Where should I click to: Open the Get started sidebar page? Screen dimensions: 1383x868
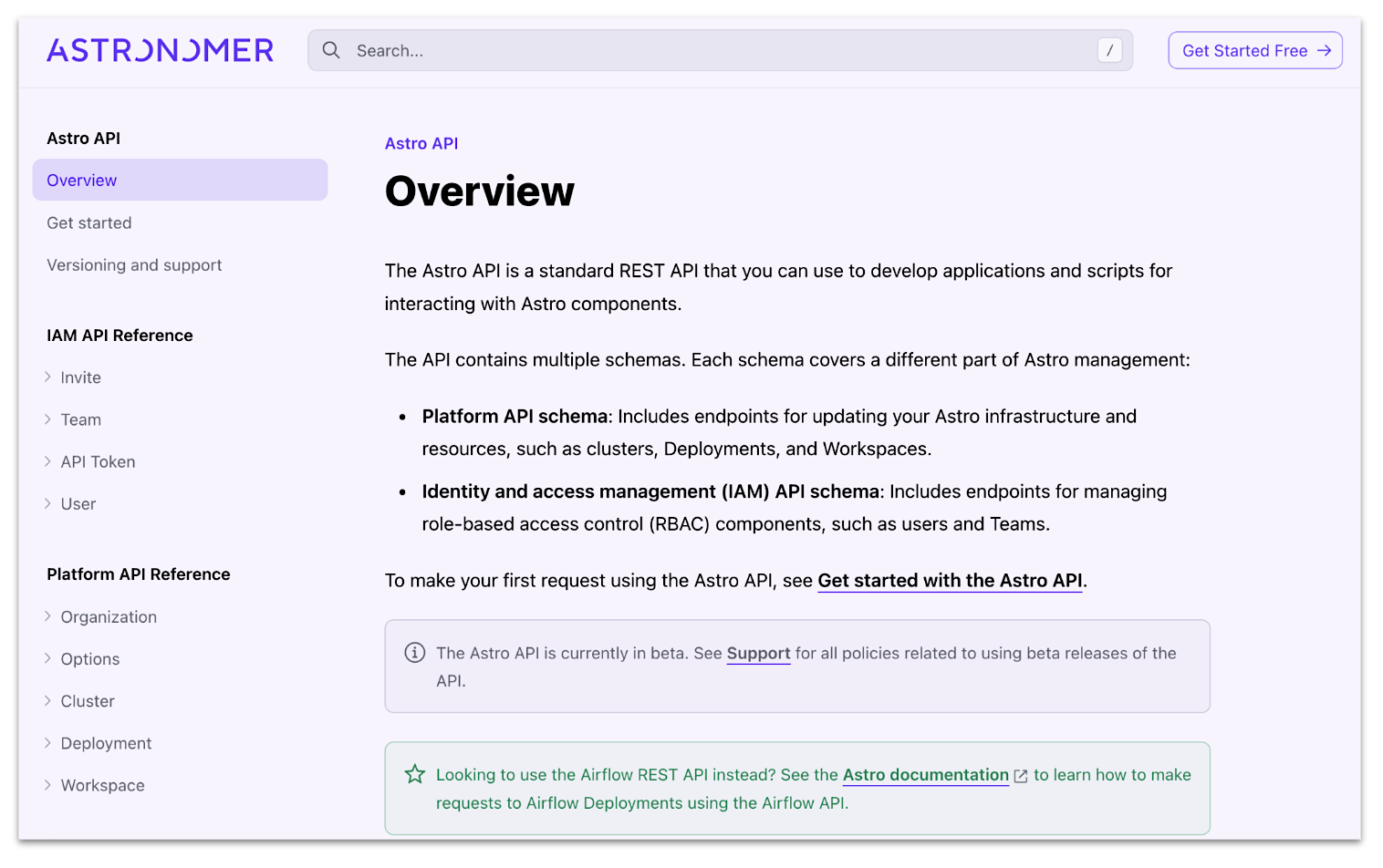pyautogui.click(x=89, y=223)
